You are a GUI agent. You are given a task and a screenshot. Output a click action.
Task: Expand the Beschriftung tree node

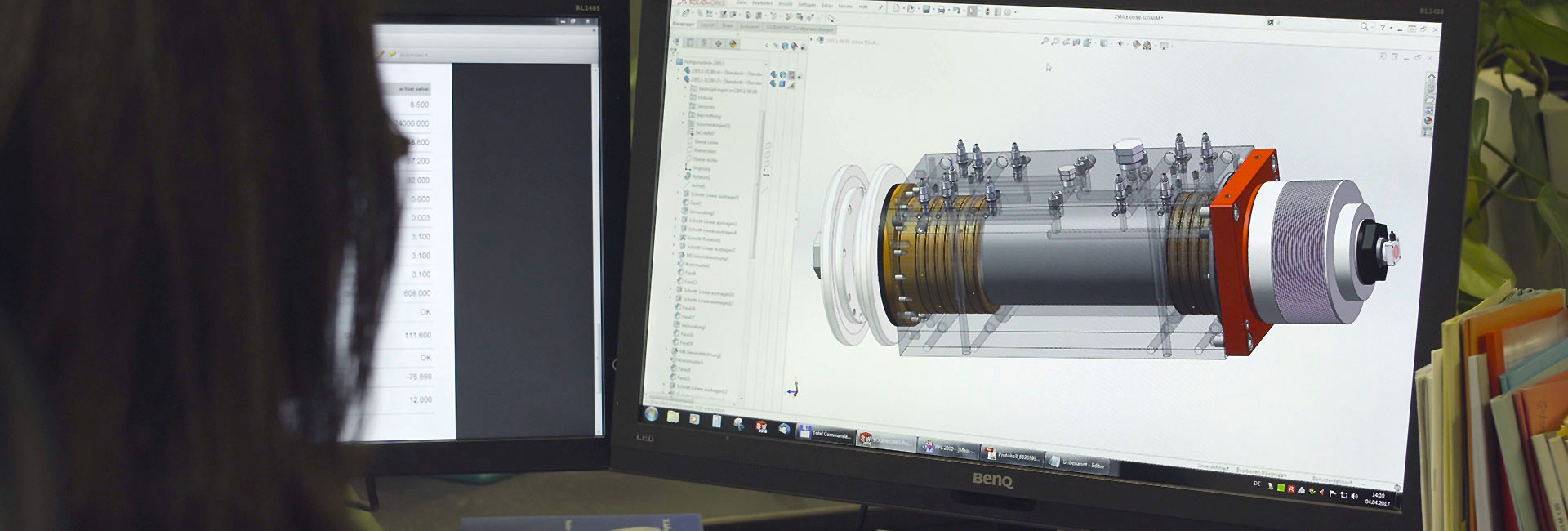tap(684, 114)
